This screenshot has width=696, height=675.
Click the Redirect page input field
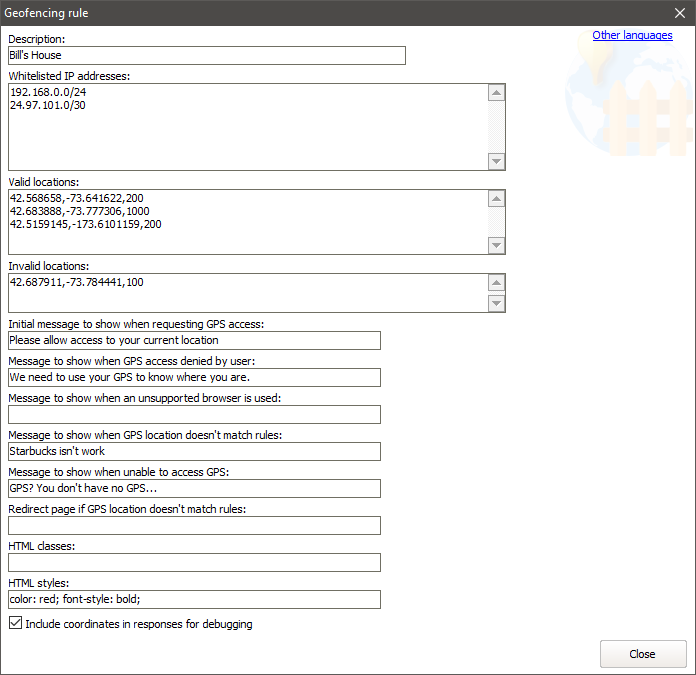194,525
